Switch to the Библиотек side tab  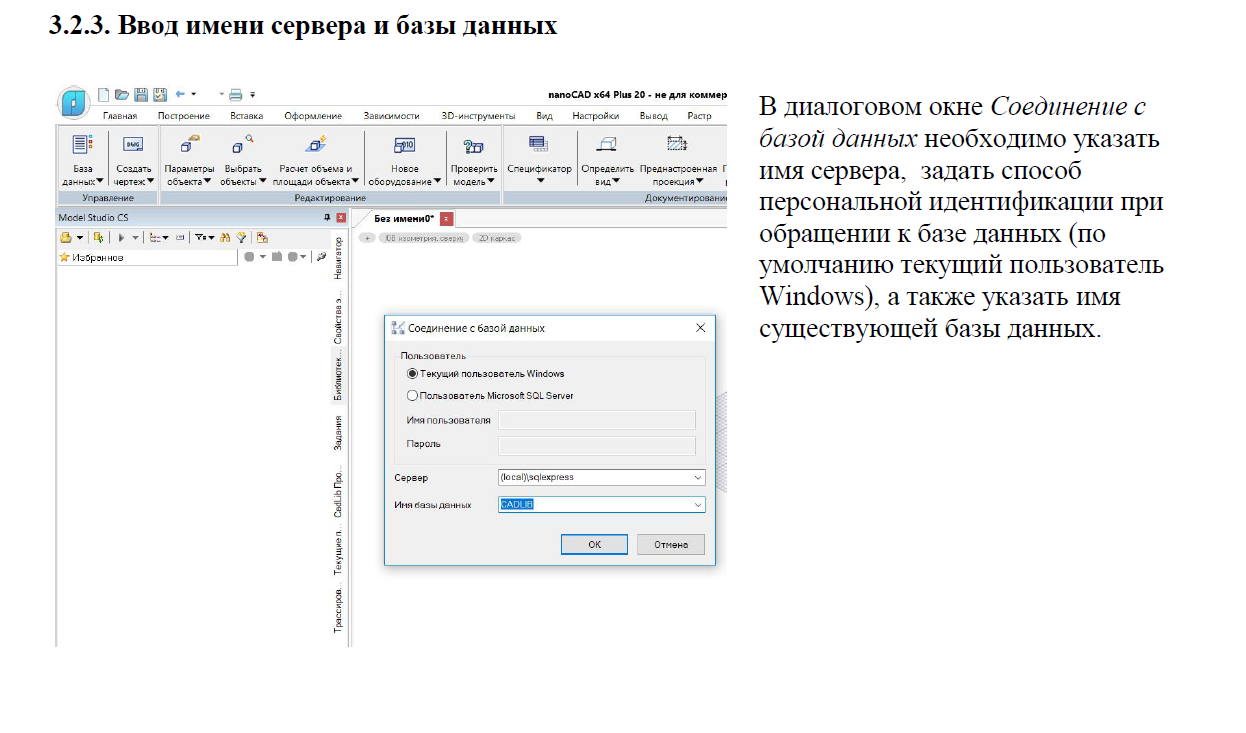[339, 377]
